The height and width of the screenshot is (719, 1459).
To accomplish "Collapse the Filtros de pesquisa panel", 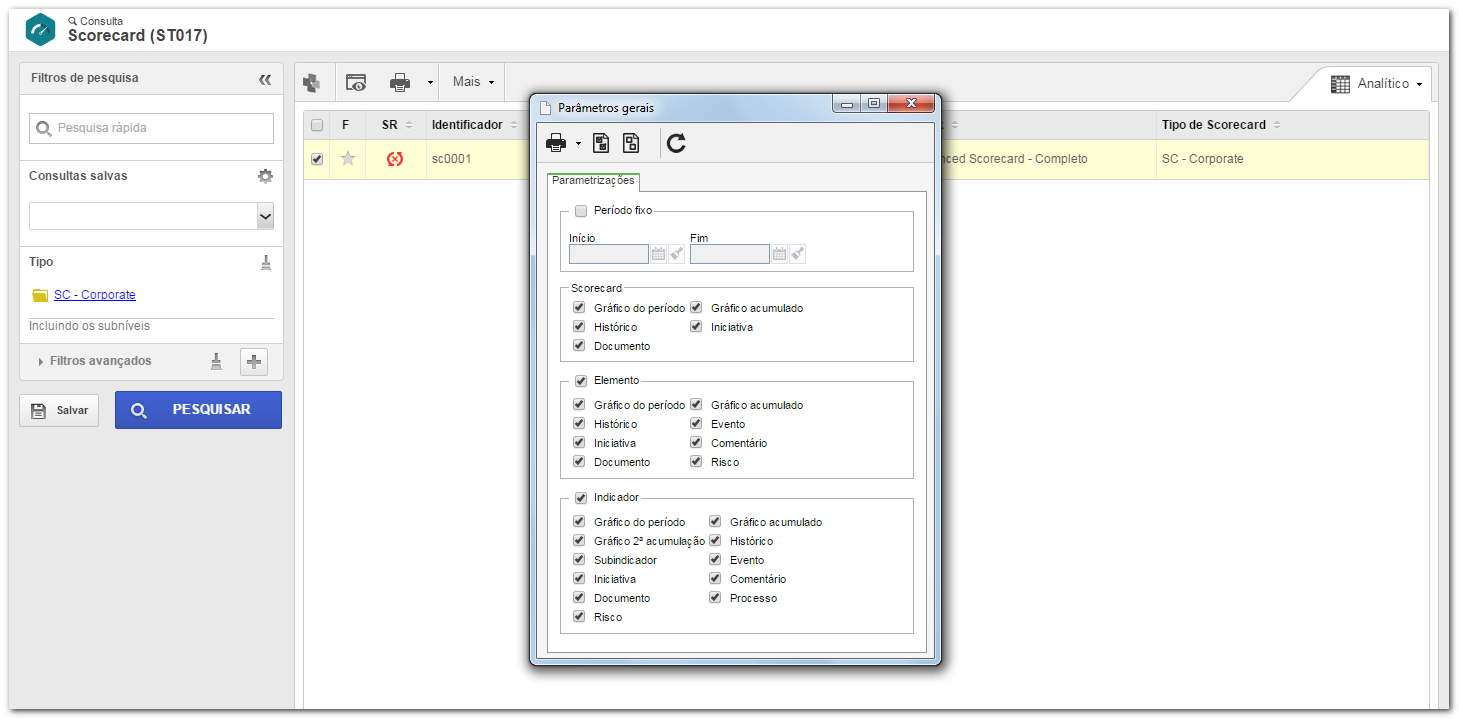I will pos(265,79).
